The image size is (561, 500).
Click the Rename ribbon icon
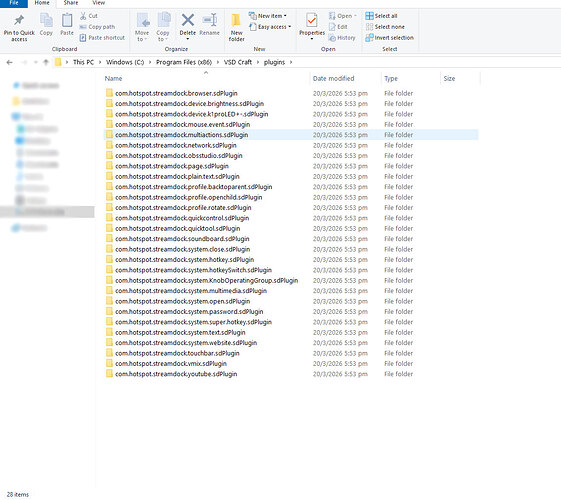pyautogui.click(x=210, y=20)
